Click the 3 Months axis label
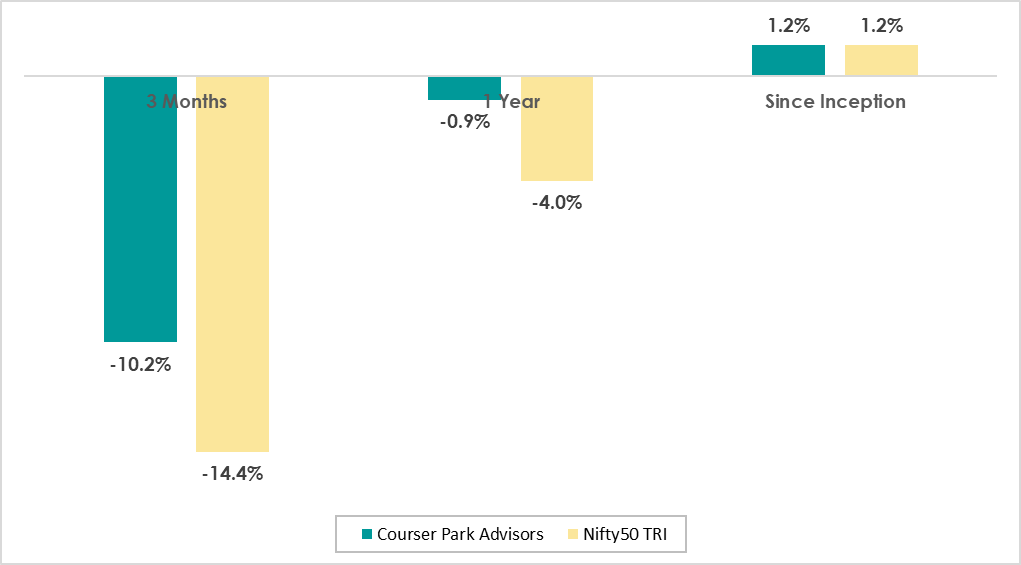Screen dimensions: 1021x565 [186, 102]
